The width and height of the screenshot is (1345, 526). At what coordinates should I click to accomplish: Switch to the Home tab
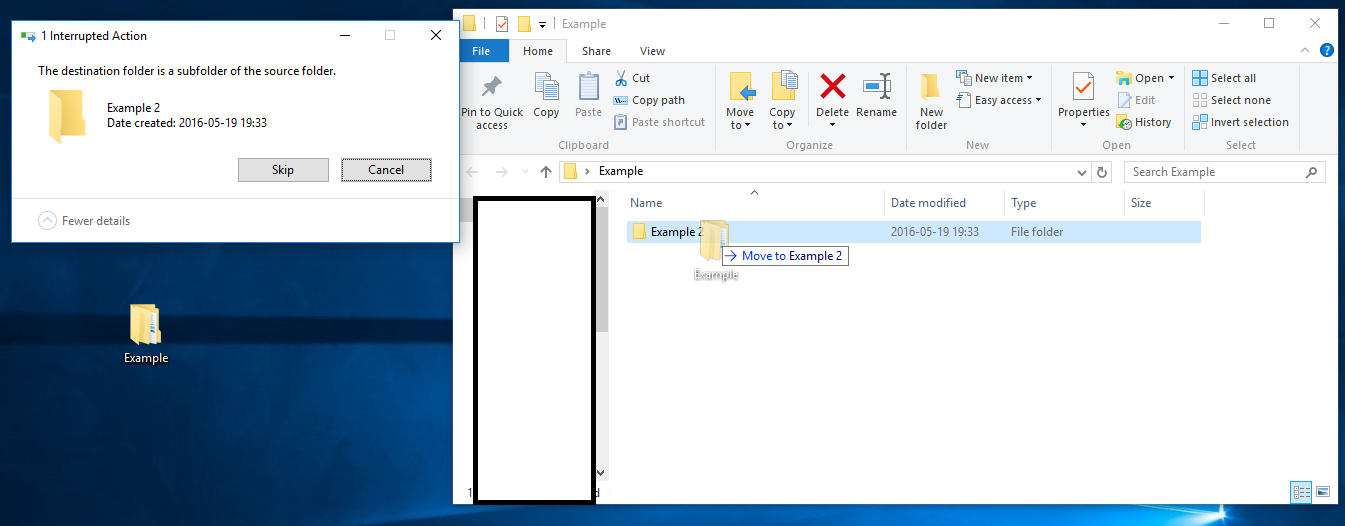(x=538, y=51)
